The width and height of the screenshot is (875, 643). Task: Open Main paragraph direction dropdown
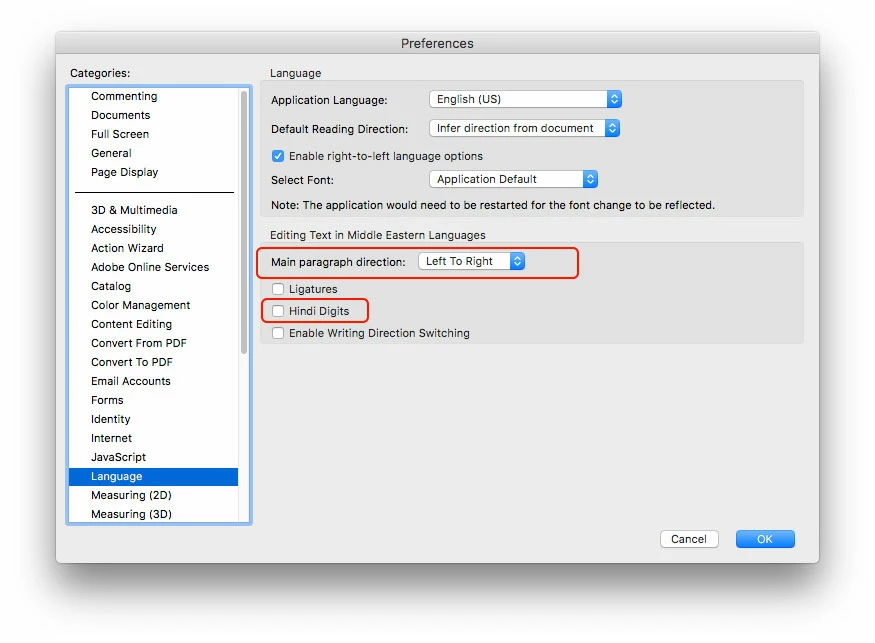coord(472,261)
